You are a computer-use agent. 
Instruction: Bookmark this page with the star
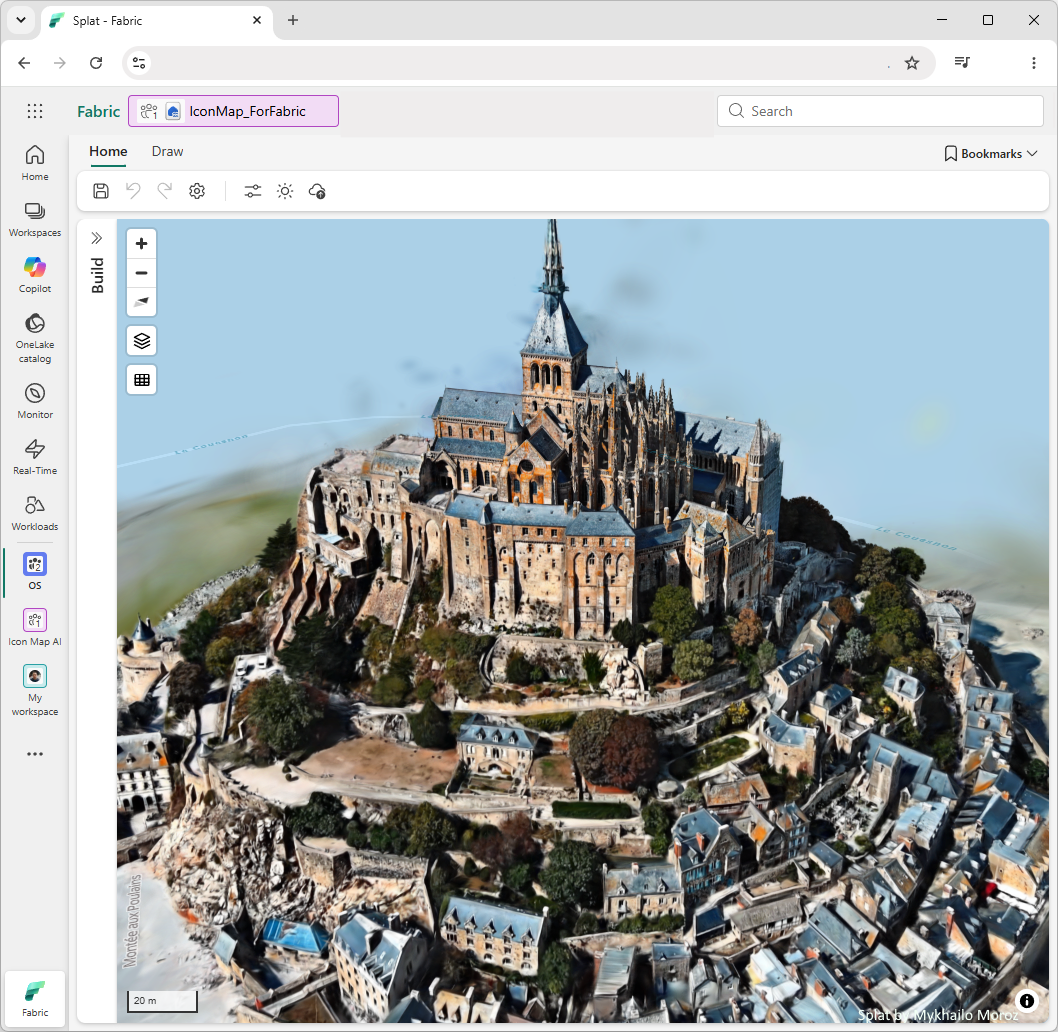pos(912,63)
